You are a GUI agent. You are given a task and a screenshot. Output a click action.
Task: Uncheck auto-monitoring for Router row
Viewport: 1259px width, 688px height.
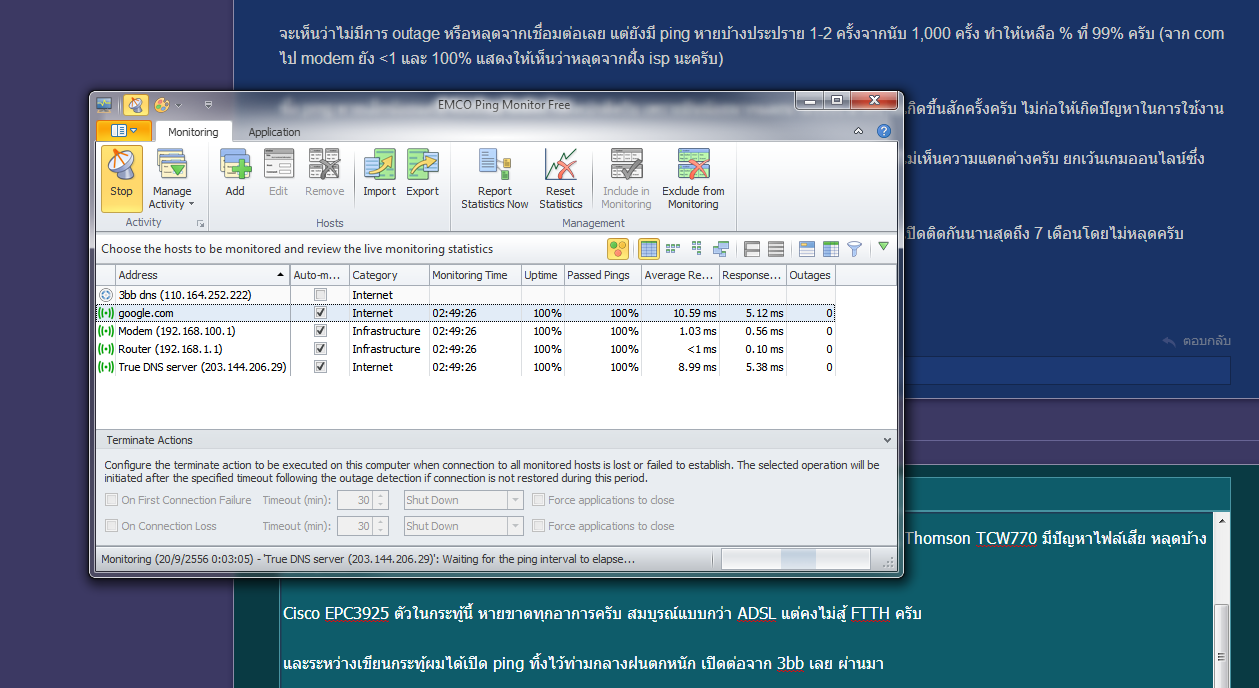click(320, 349)
